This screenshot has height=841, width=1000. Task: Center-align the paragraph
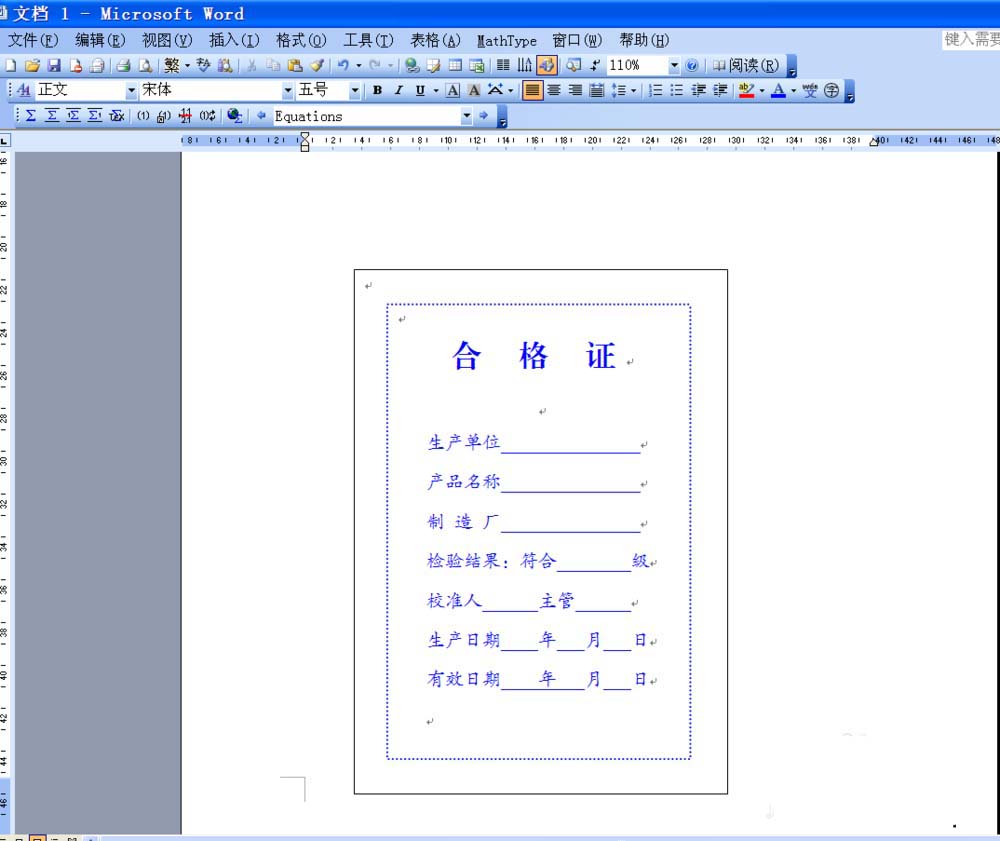point(554,91)
